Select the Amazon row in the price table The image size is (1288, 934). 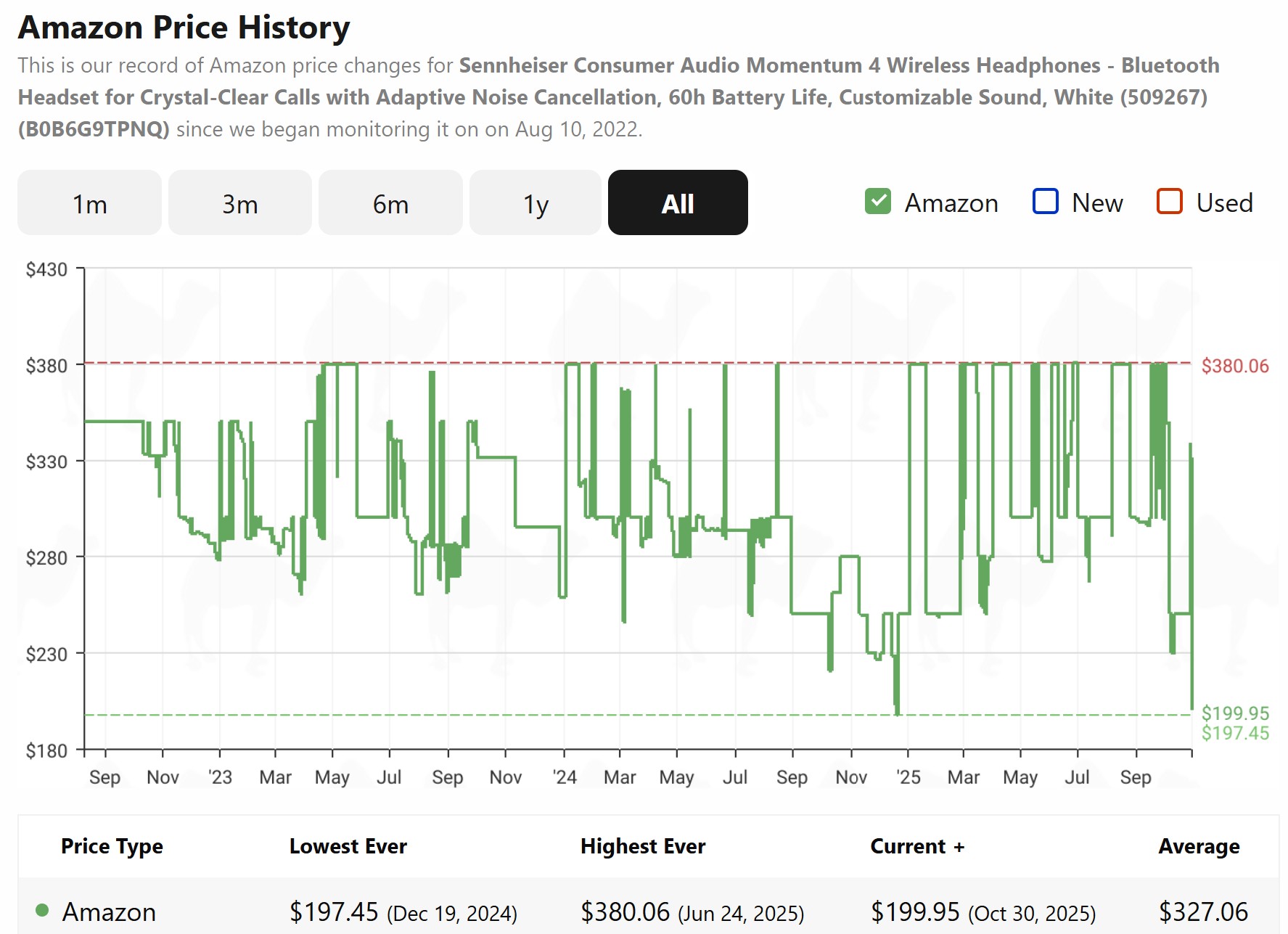tap(109, 912)
